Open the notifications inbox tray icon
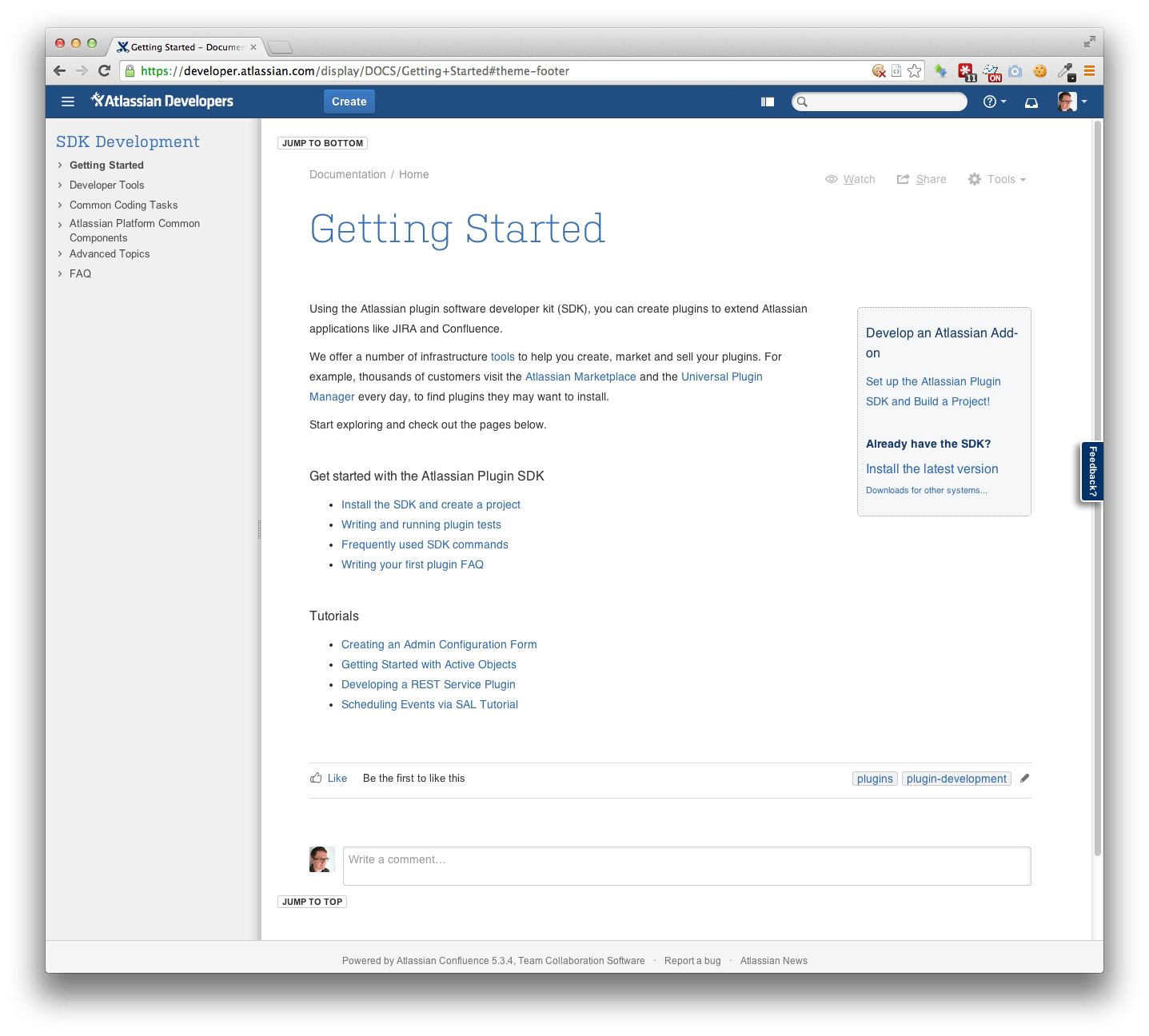The width and height of the screenshot is (1149, 1036). click(x=1031, y=102)
